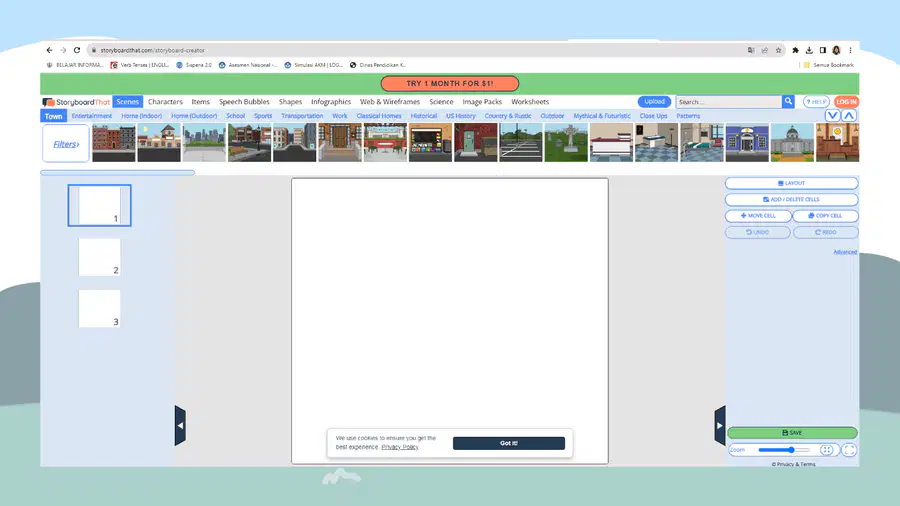Click the LAYOUT button
Image resolution: width=900 pixels, height=506 pixels.
coord(792,183)
